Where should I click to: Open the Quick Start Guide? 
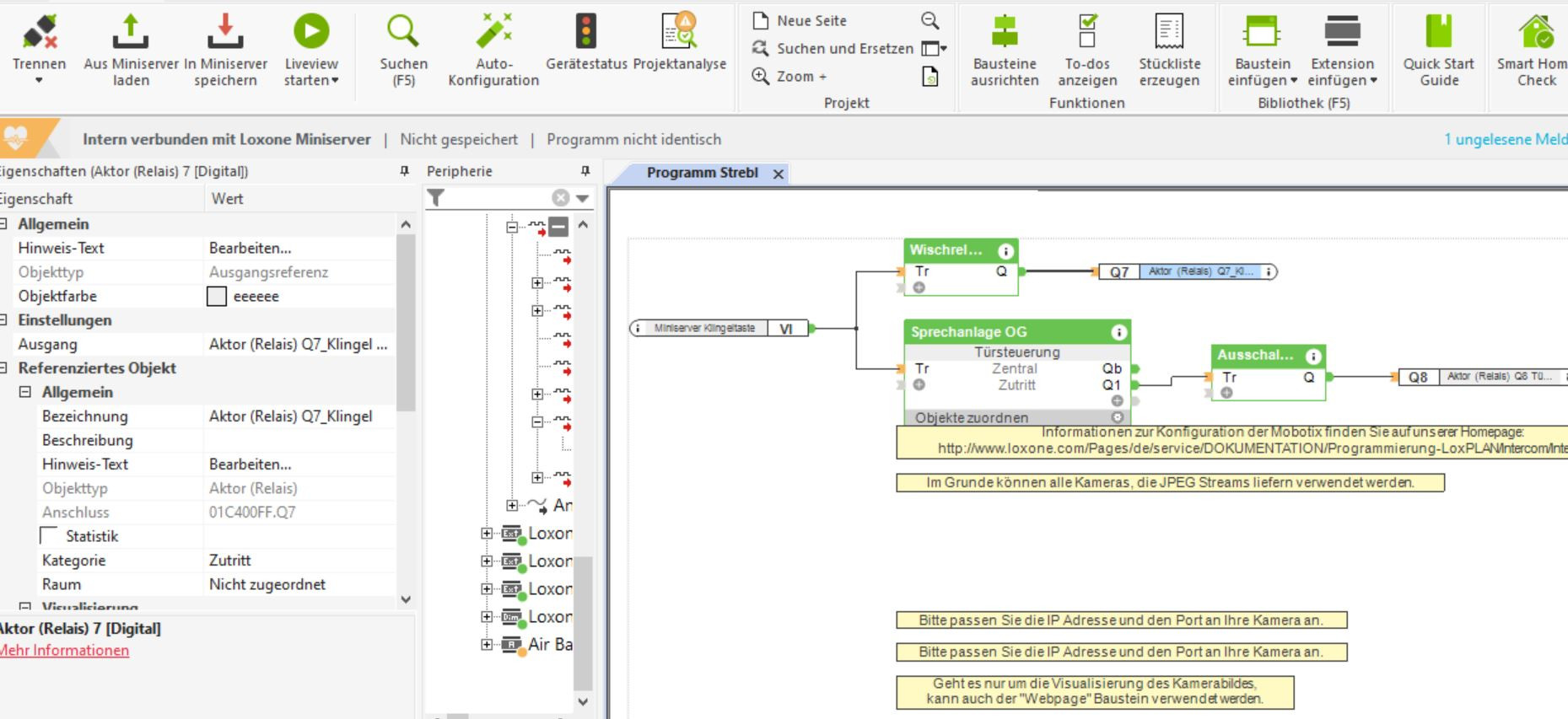[1438, 33]
